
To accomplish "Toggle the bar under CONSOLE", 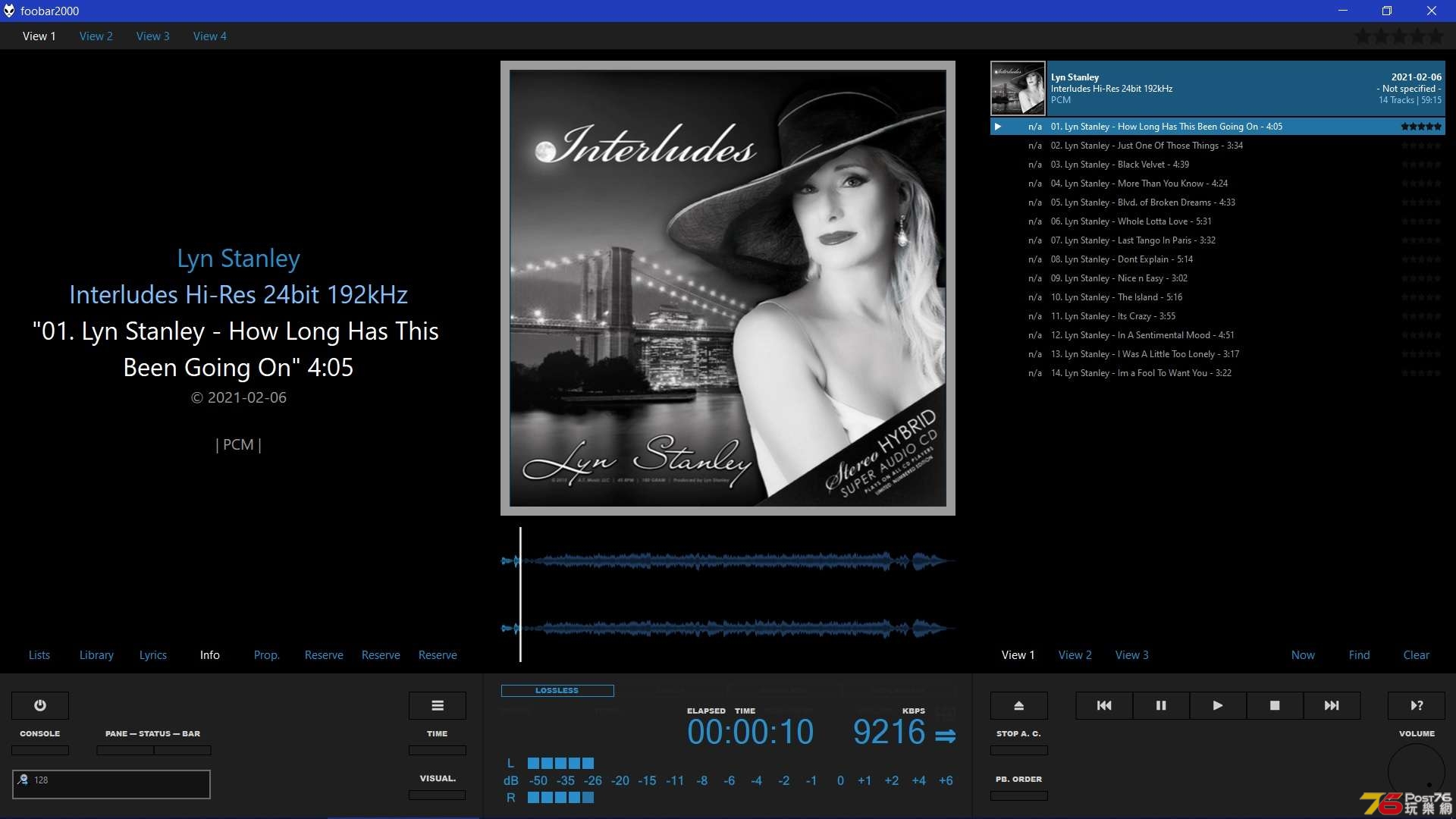I will [40, 750].
